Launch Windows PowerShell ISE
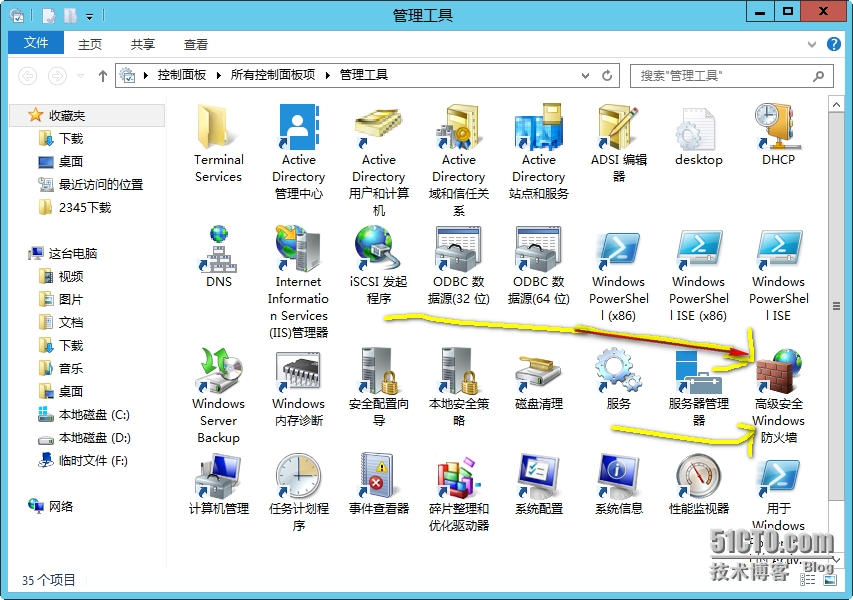 [x=777, y=250]
